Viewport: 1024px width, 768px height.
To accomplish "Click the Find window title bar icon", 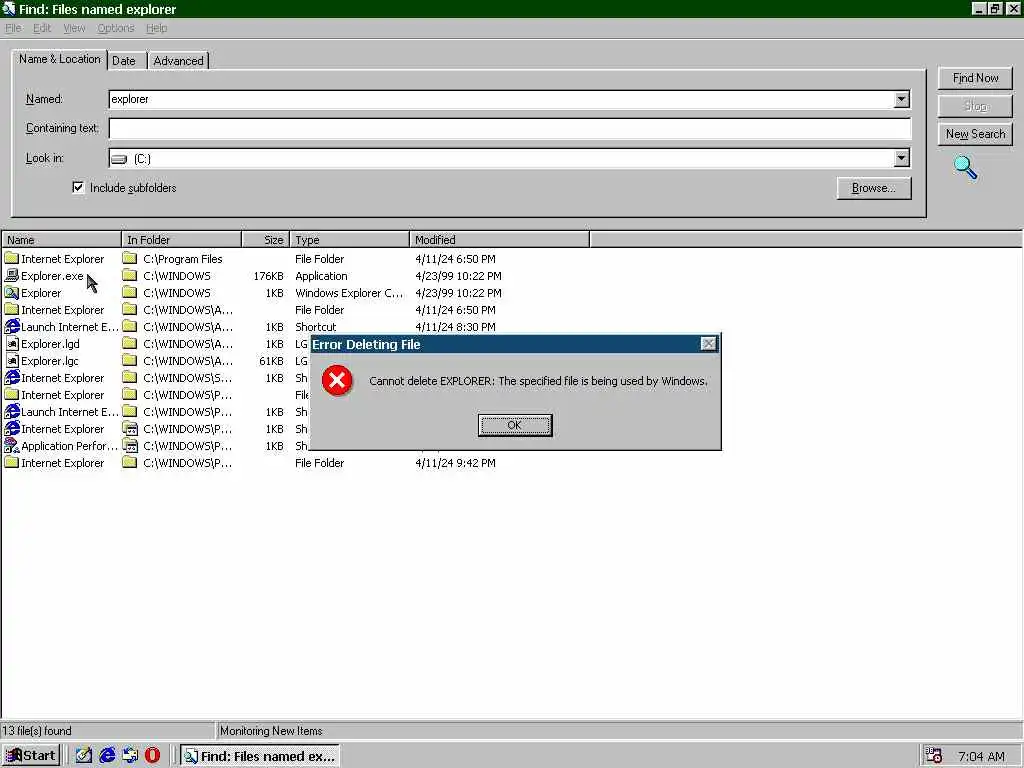I will (8, 8).
